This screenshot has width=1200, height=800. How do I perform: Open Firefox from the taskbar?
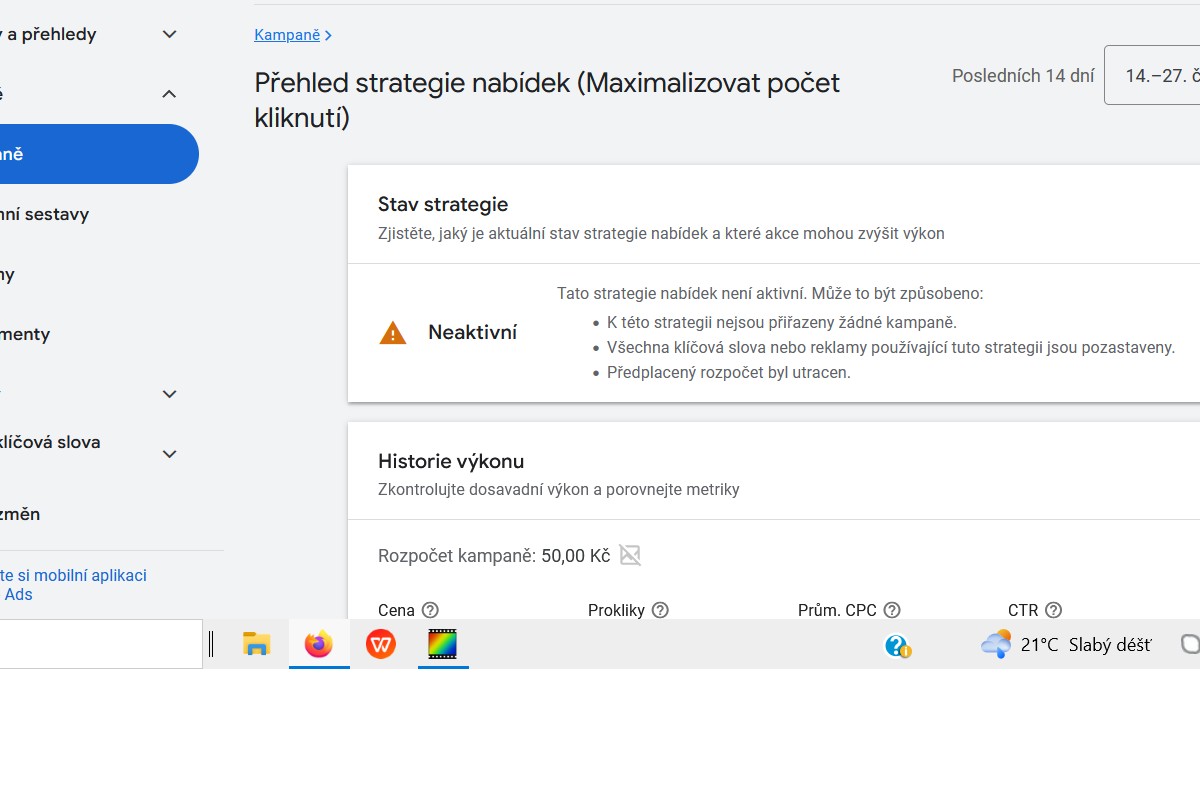[319, 644]
